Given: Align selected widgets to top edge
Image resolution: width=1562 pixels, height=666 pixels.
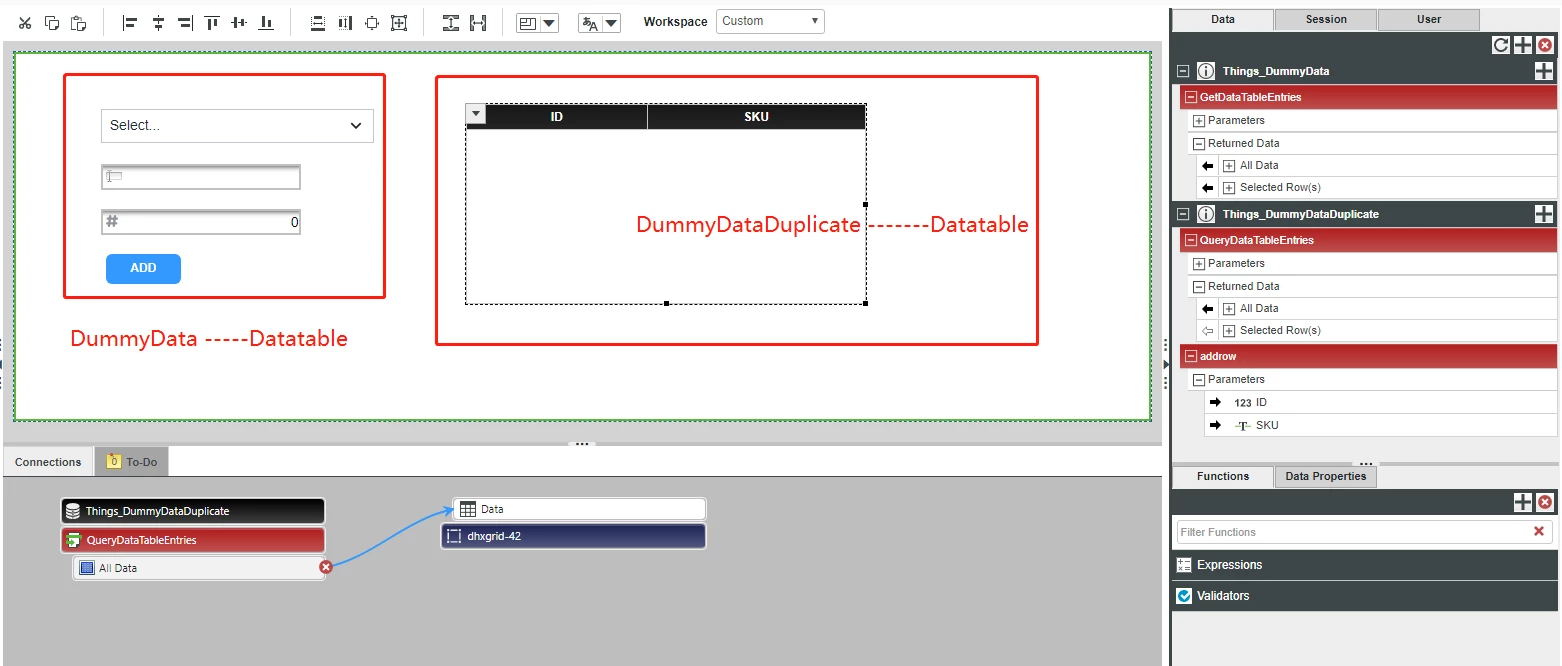Looking at the screenshot, I should pos(212,22).
